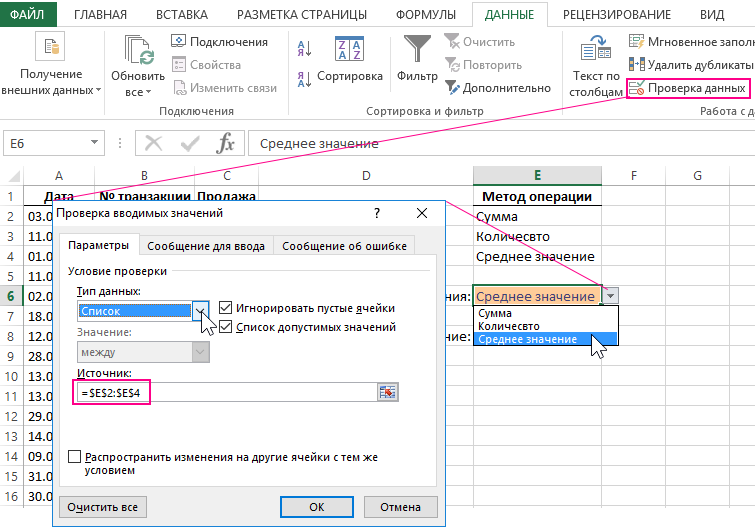Switch to РЕЦЕНЗИРОВАНИЕ ribbon tab
The height and width of the screenshot is (527, 755).
point(617,14)
